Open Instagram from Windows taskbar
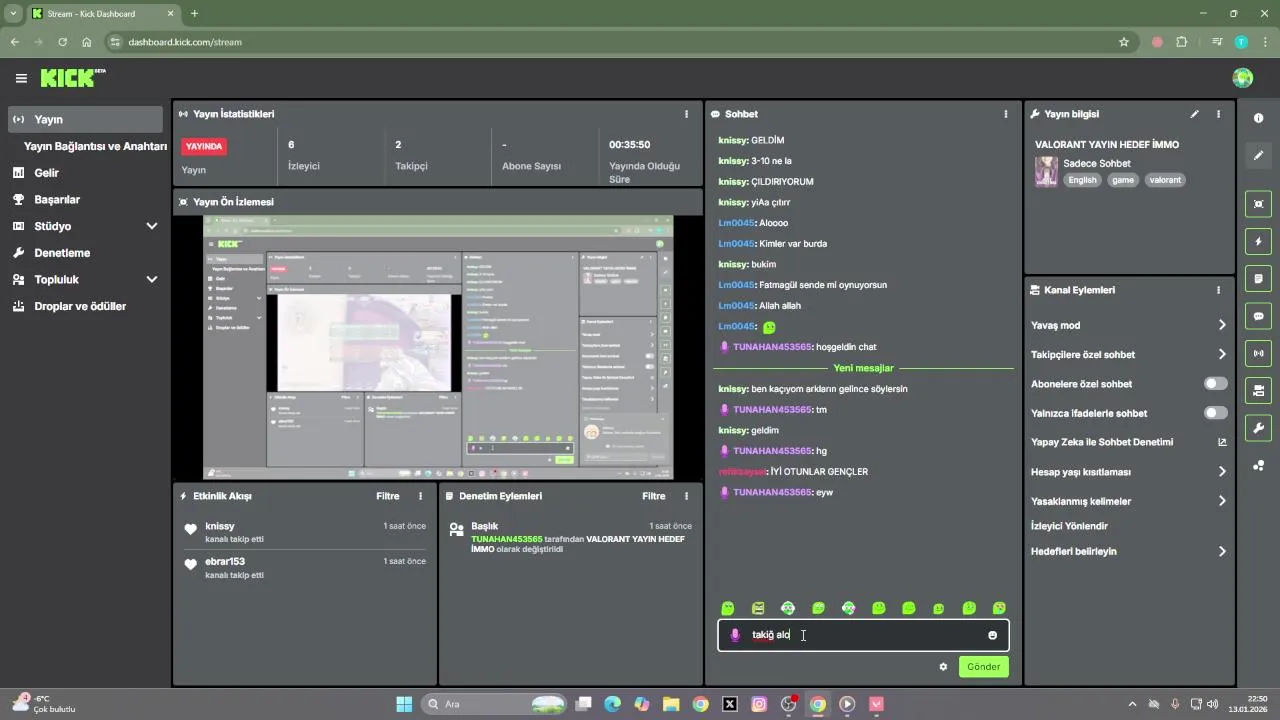 tap(759, 704)
